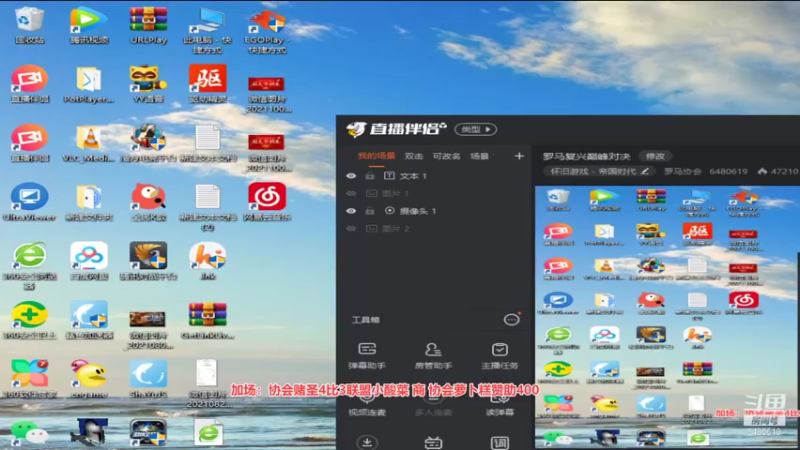The width and height of the screenshot is (800, 450).
Task: Launch YY语音 raccoon icon
Action: pyautogui.click(x=148, y=84)
